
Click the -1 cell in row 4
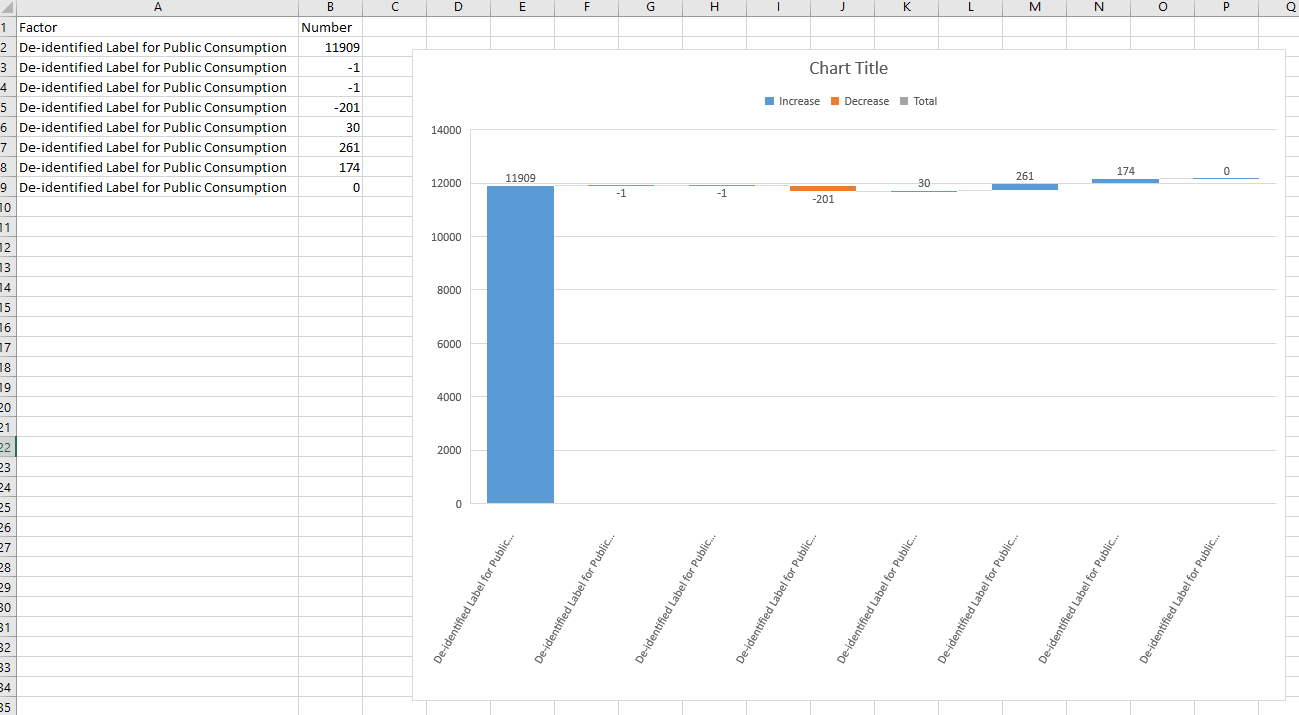pos(330,87)
